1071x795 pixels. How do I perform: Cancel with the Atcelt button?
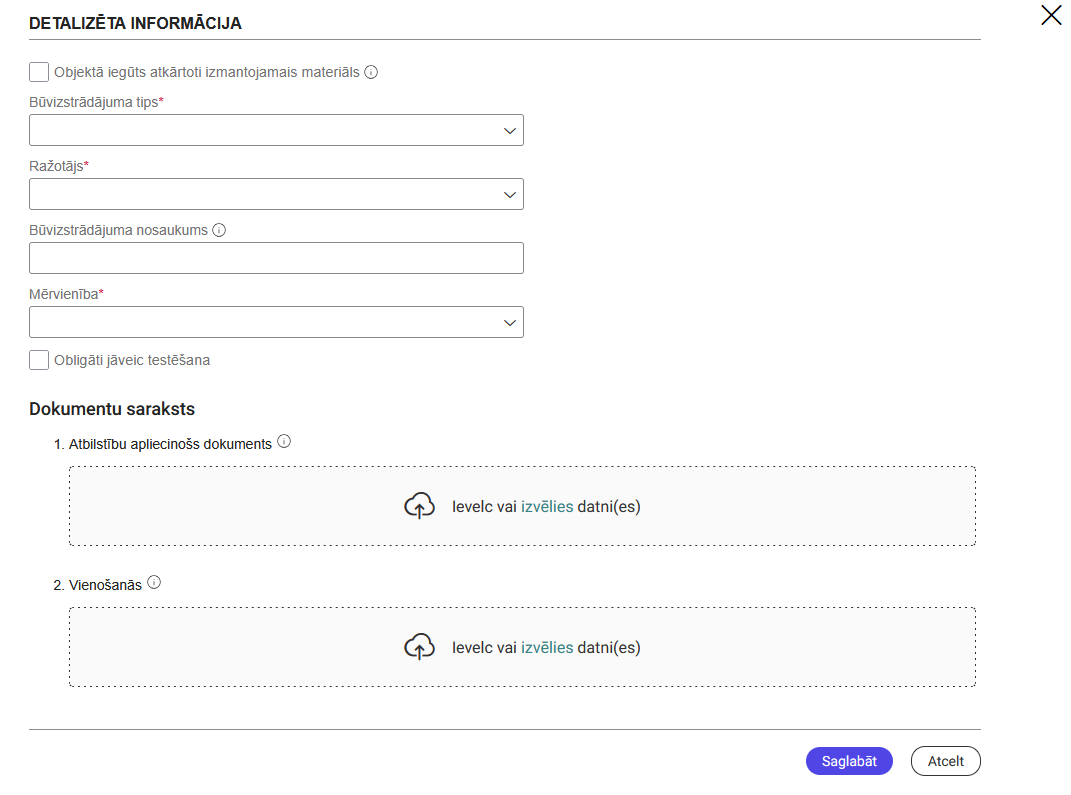click(x=945, y=761)
